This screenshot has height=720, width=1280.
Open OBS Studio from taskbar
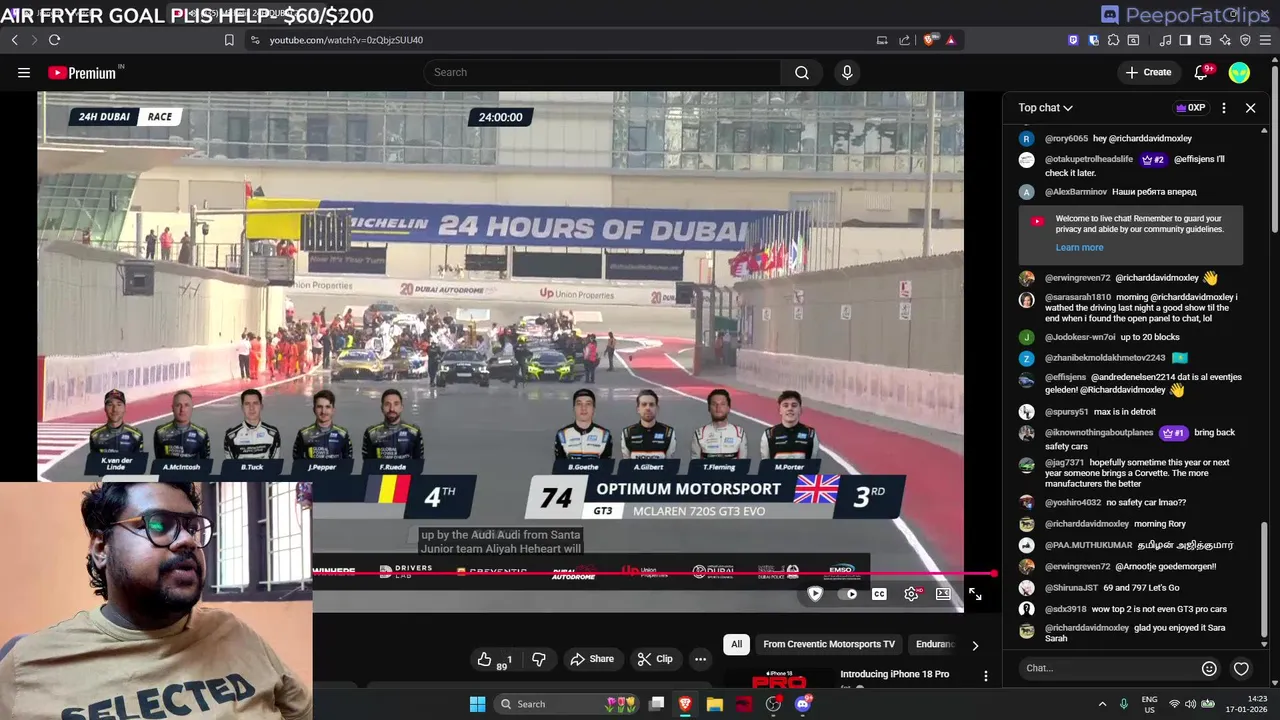tap(773, 704)
